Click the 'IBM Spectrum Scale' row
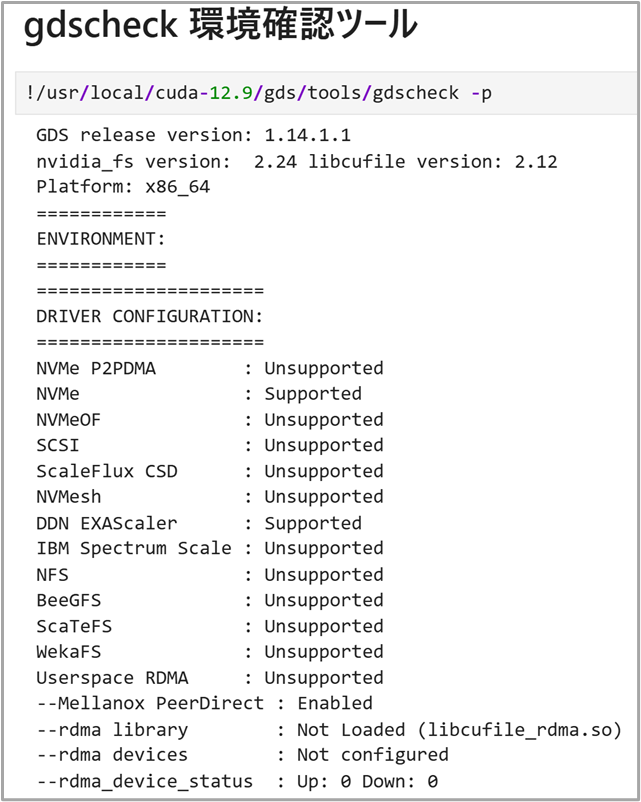The width and height of the screenshot is (641, 802). (x=209, y=548)
